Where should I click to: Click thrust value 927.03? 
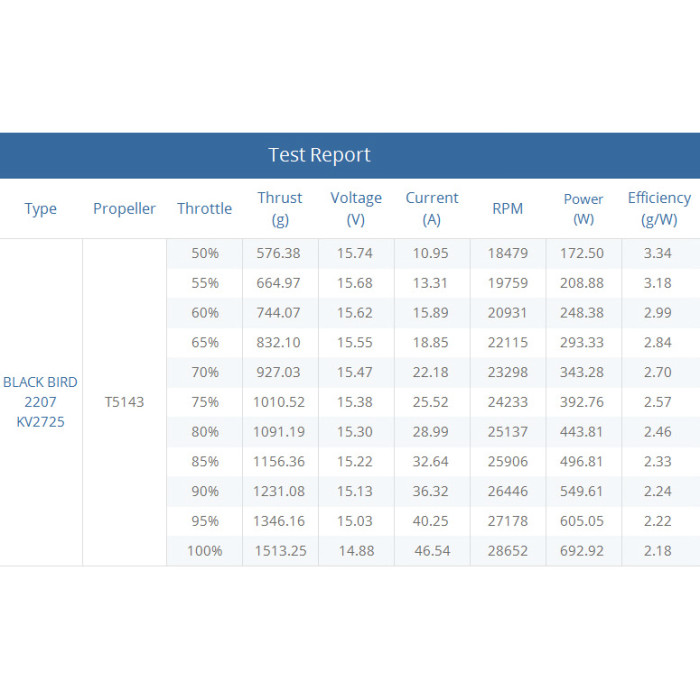(278, 372)
